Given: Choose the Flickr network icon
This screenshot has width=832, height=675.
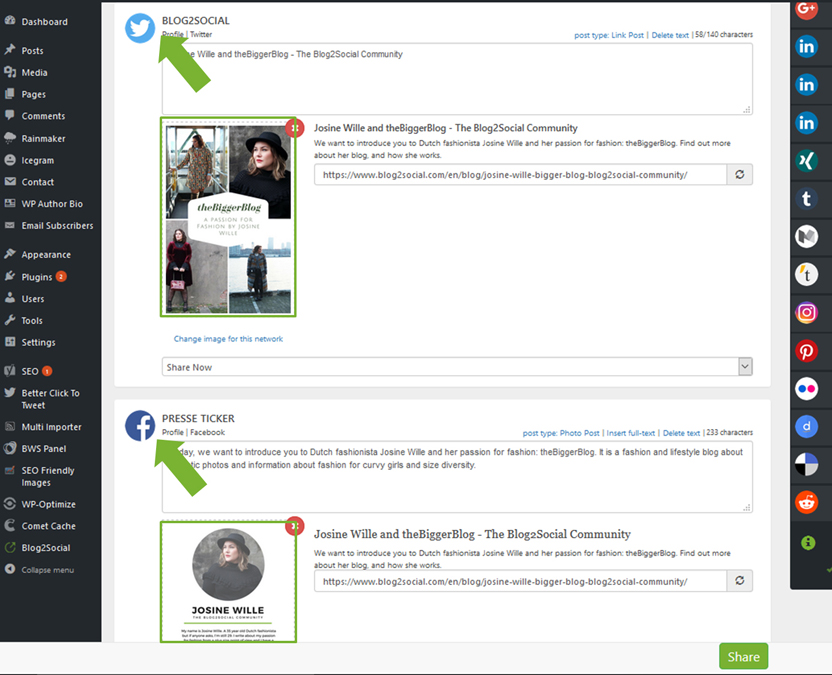Looking at the screenshot, I should pos(806,388).
